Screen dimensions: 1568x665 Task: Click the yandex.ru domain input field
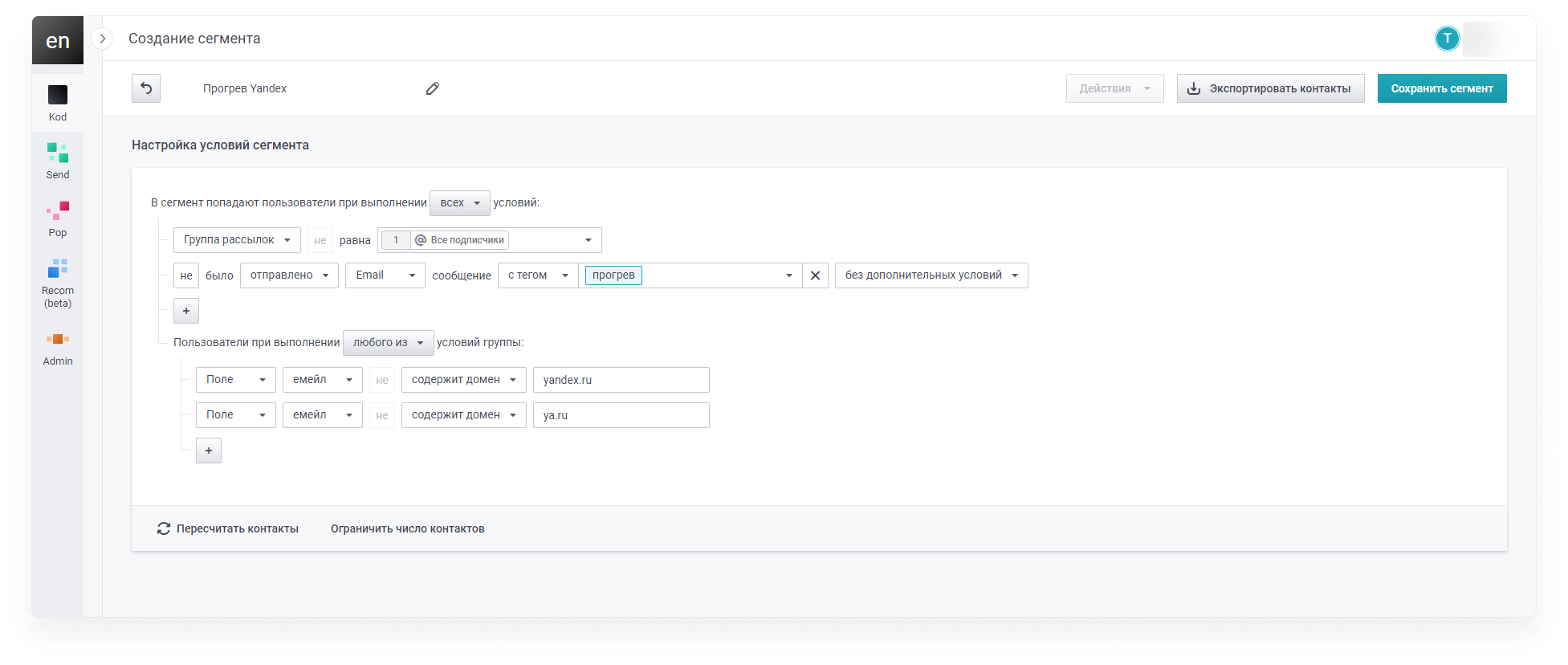[621, 380]
